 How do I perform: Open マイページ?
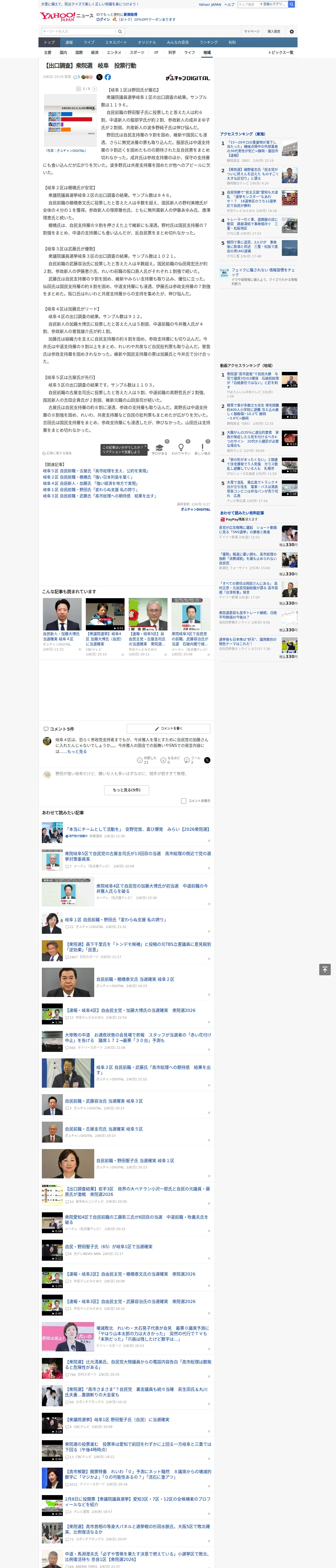(252, 32)
